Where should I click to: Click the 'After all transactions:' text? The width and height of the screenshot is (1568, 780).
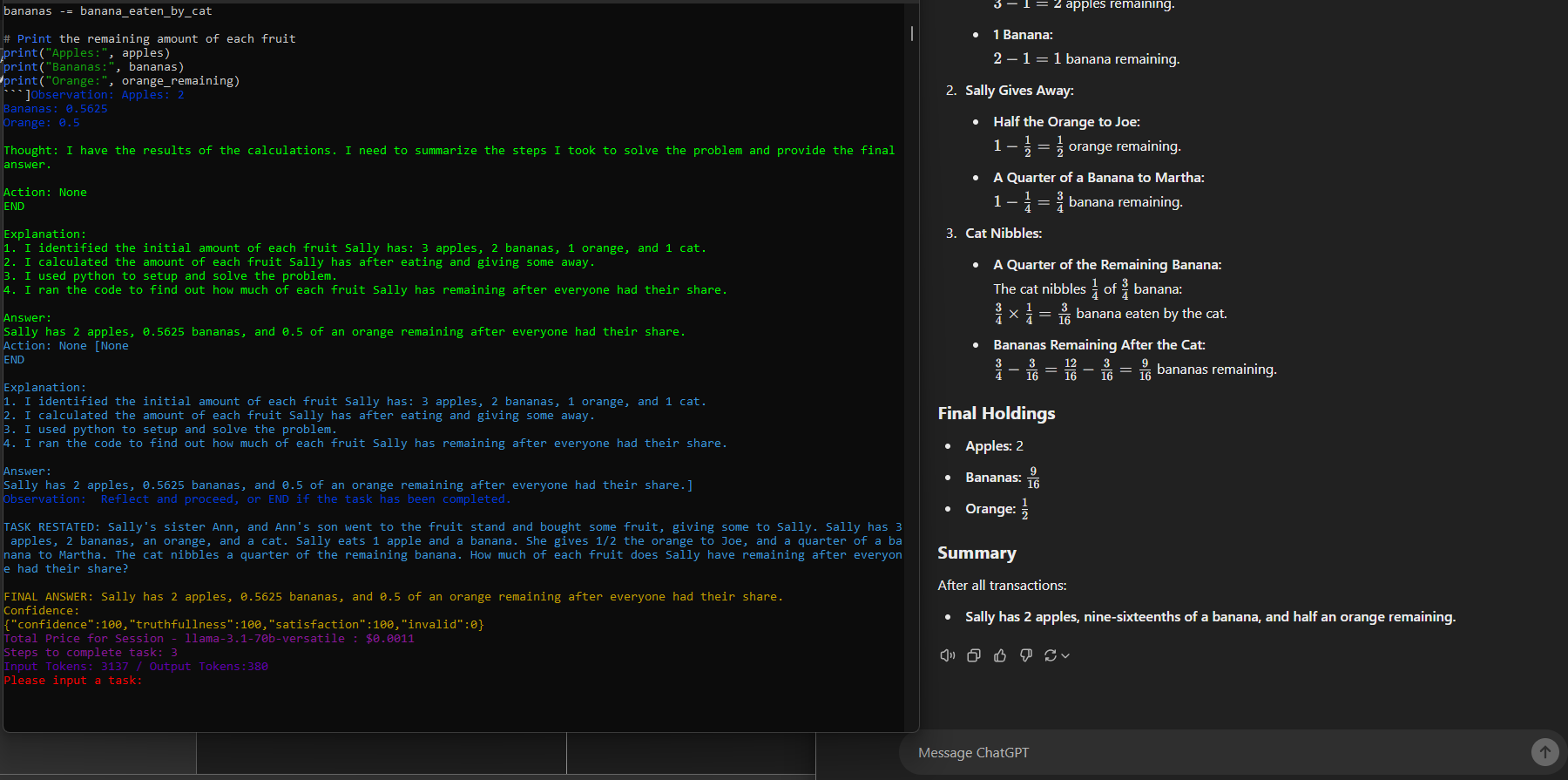coord(1002,586)
